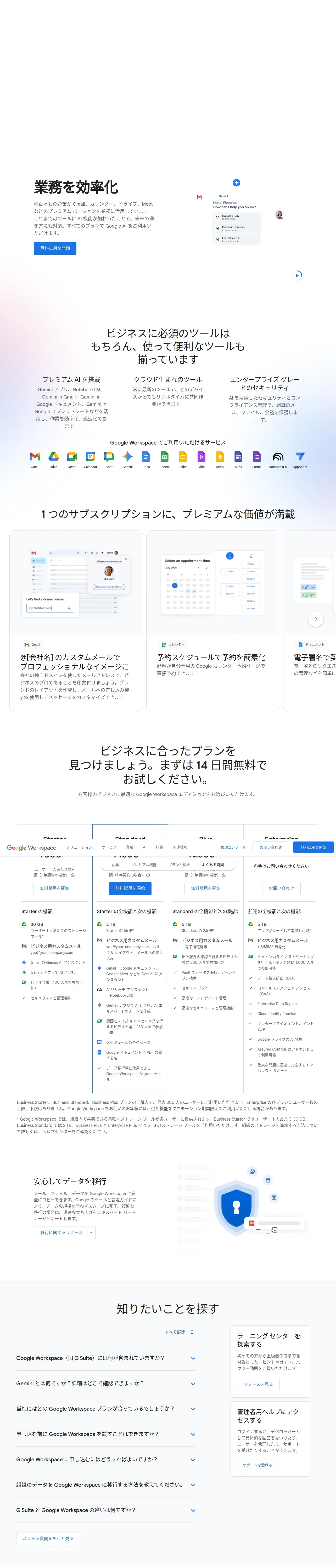Image resolution: width=336 pixels, height=1568 pixels.
Task: Open the 業種 menu in the header
Action: pos(130,847)
